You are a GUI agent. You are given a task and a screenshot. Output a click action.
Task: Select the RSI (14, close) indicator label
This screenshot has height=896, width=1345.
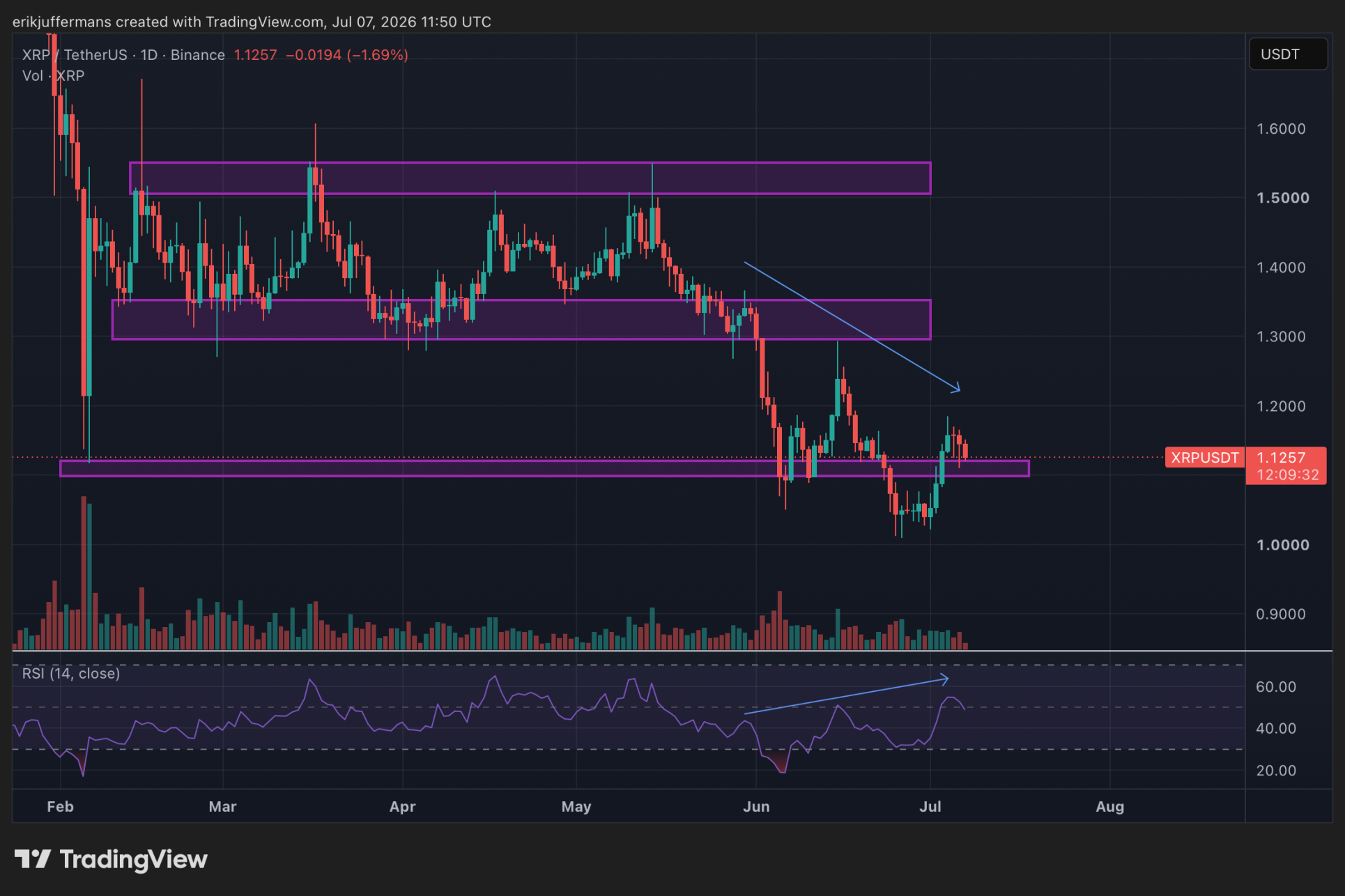71,674
